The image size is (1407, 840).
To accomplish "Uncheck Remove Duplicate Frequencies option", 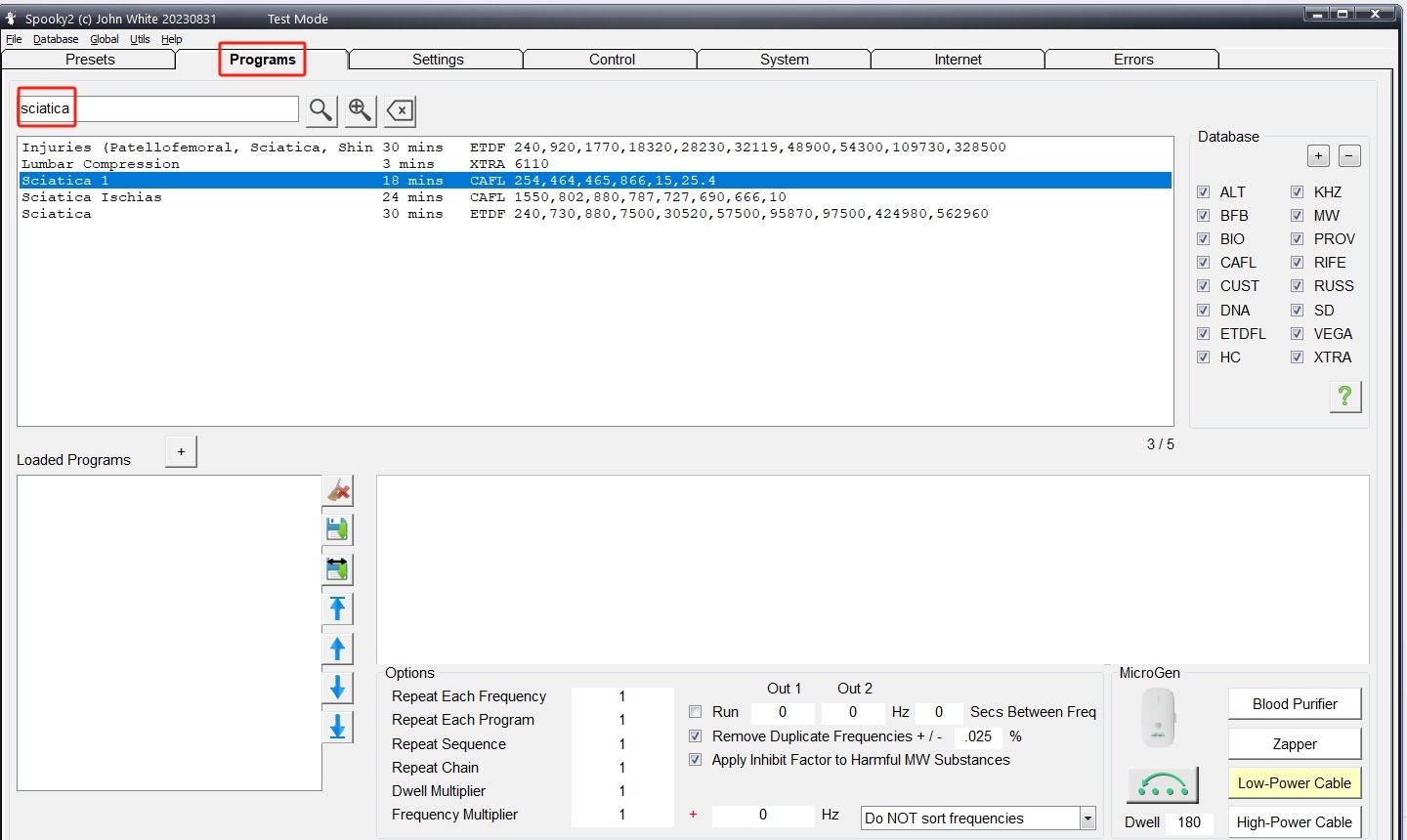I will pyautogui.click(x=696, y=736).
